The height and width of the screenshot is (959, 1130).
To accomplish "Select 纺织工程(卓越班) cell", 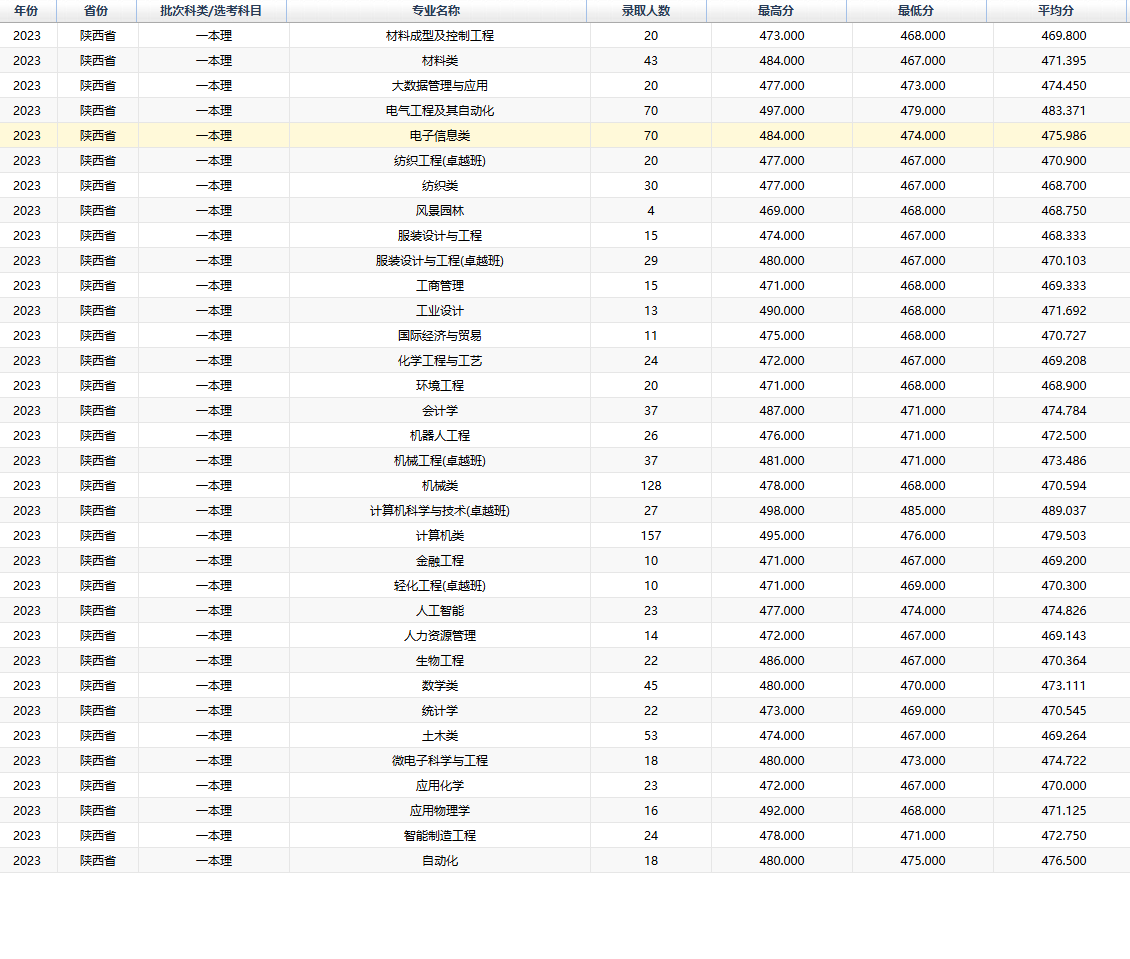I will [x=440, y=161].
